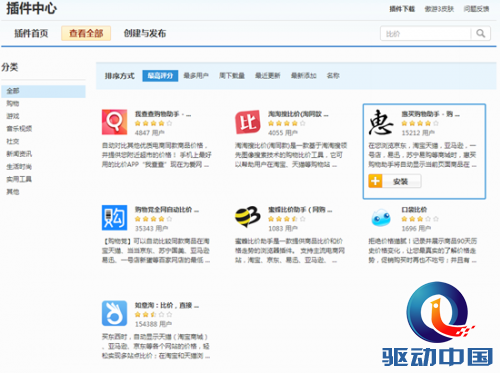
Task: Click the 插件下载 link at top
Action: point(402,9)
